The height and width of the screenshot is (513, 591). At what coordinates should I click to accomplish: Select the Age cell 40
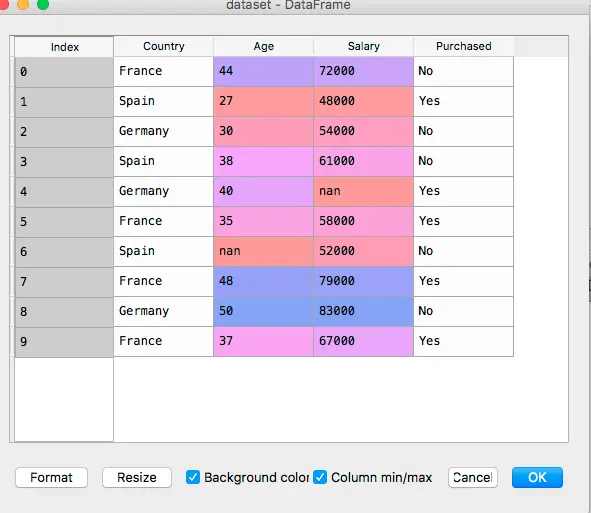pyautogui.click(x=263, y=191)
